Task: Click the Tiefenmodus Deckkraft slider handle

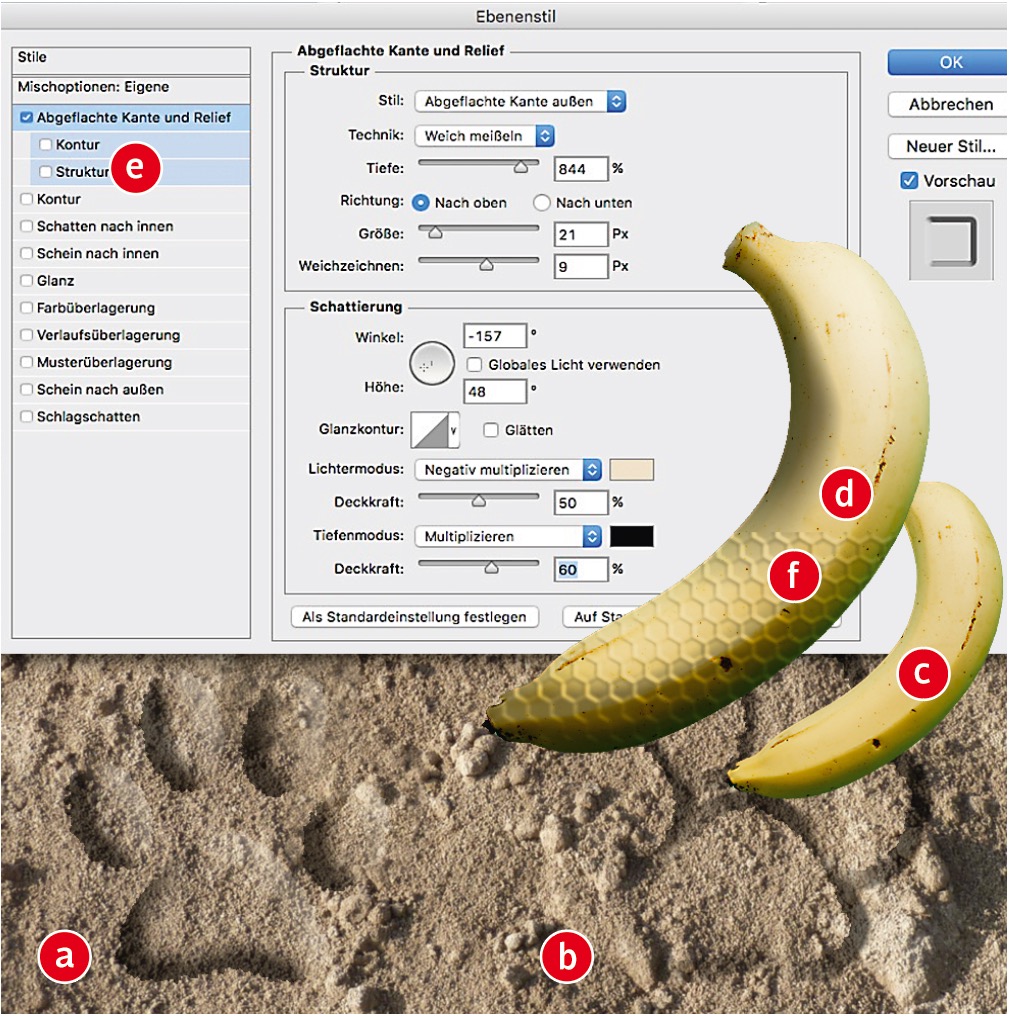Action: 492,568
